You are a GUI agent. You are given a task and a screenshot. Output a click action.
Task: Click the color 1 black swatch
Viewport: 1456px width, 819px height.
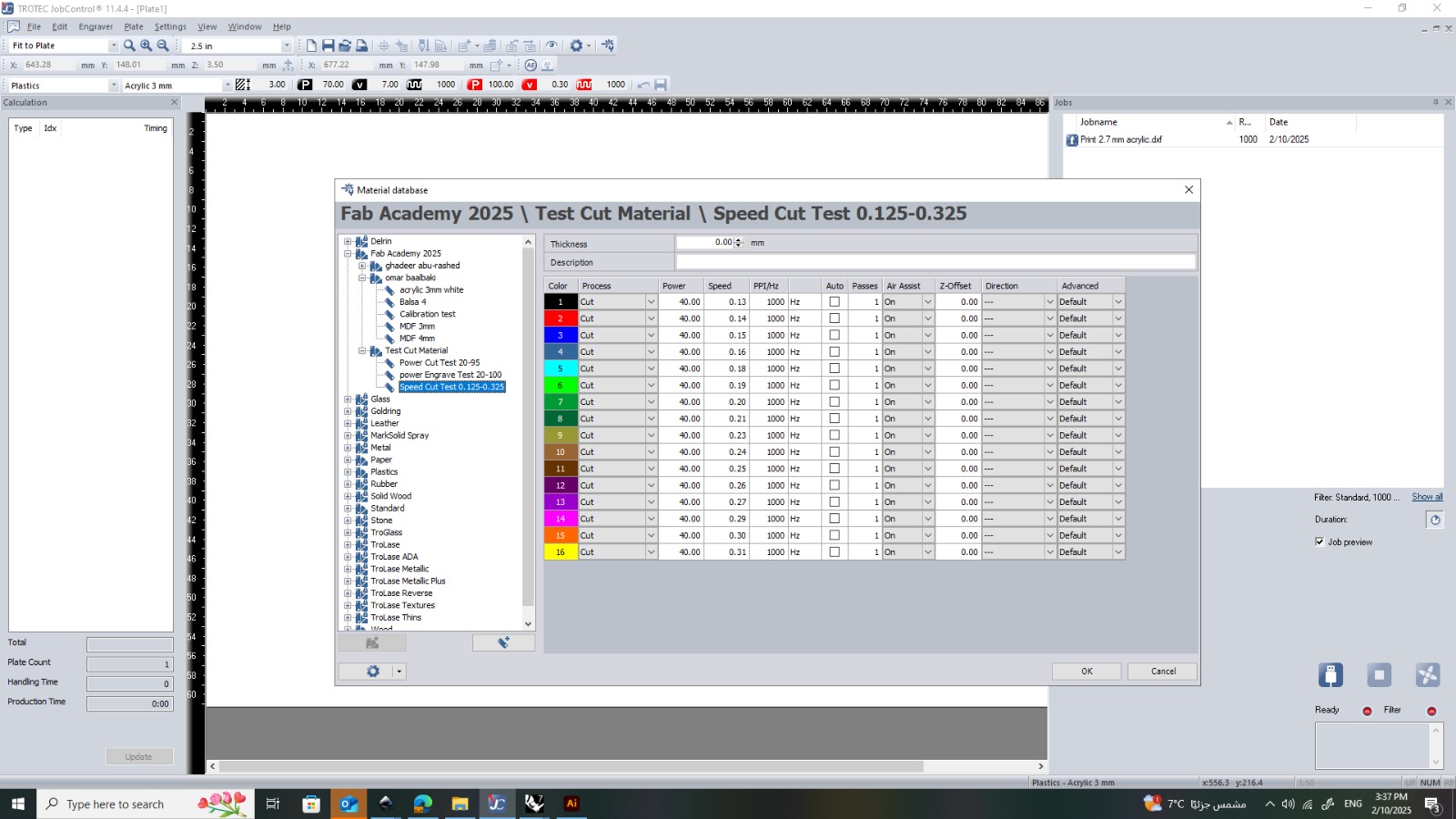coord(561,302)
